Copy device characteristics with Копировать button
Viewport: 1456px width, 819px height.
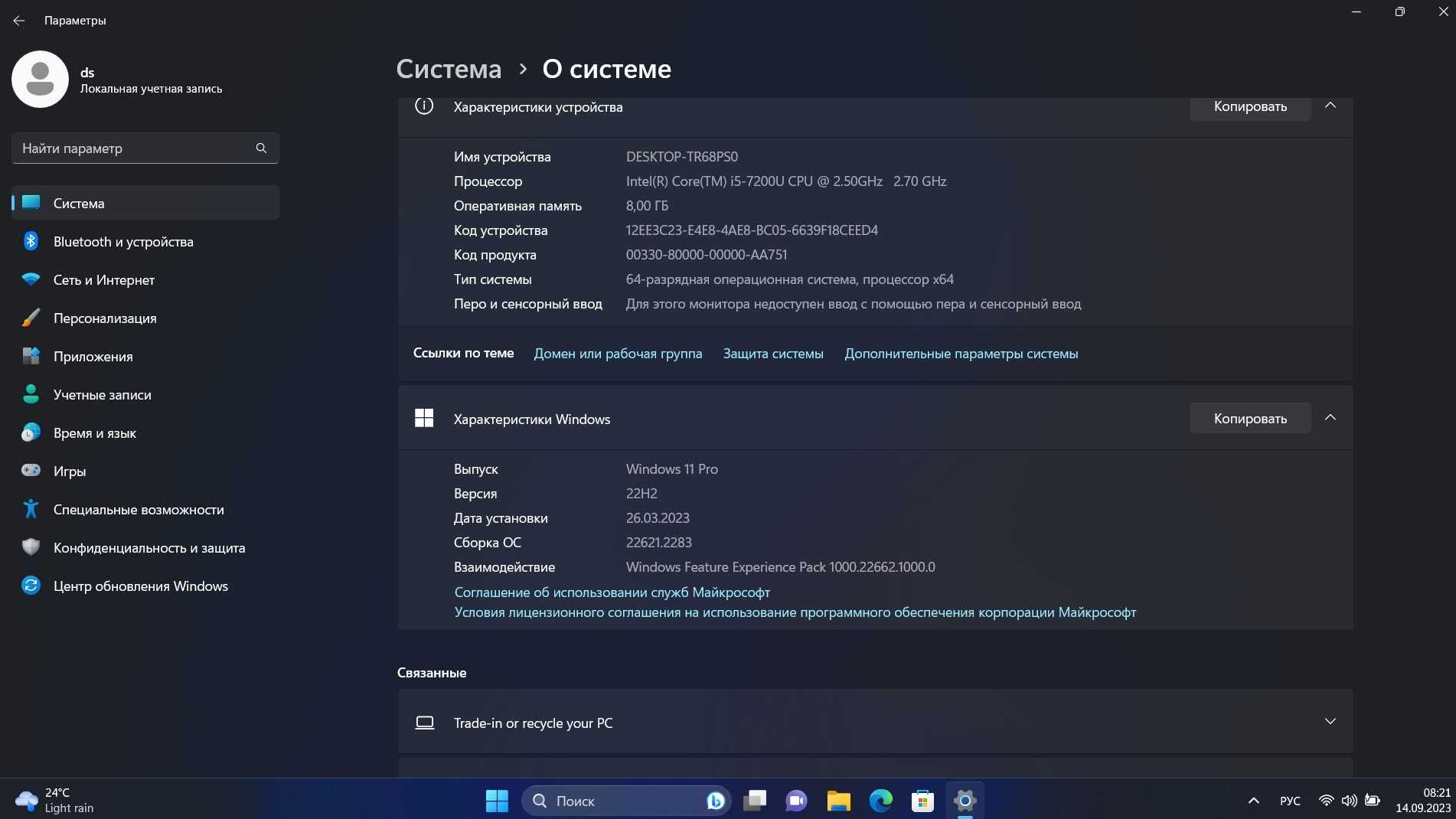1250,106
